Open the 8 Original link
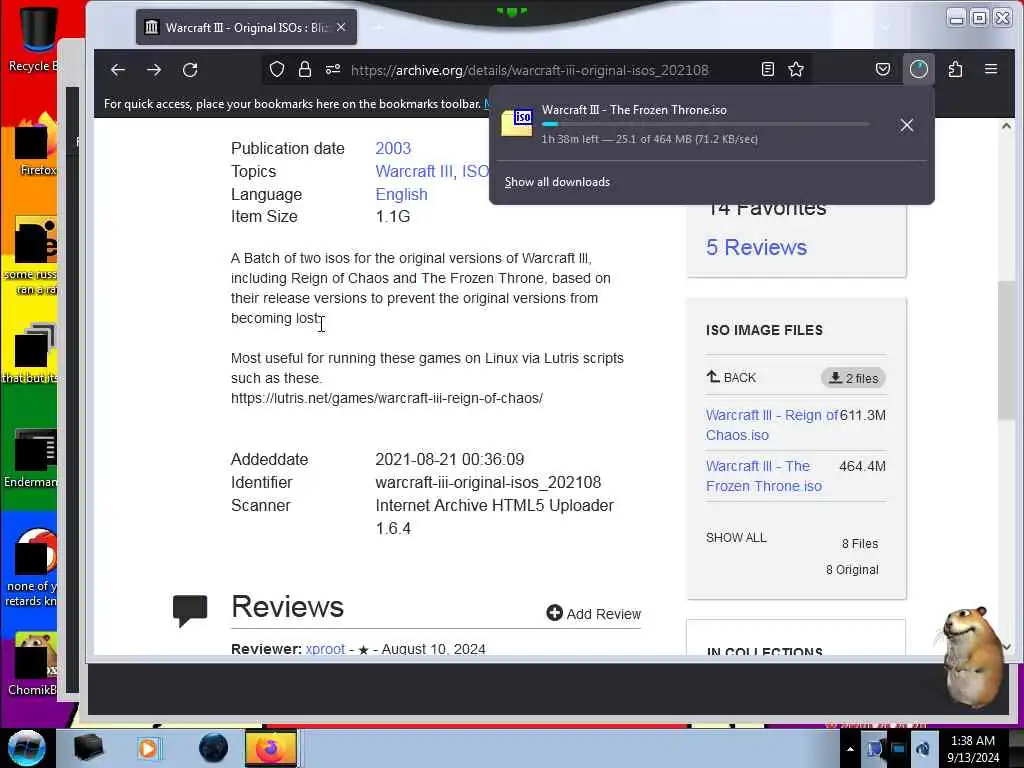 pos(852,569)
